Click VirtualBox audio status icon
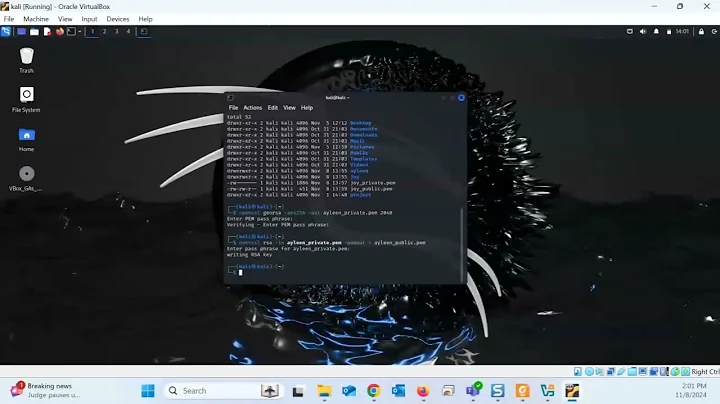This screenshot has height=404, width=720. point(600,371)
